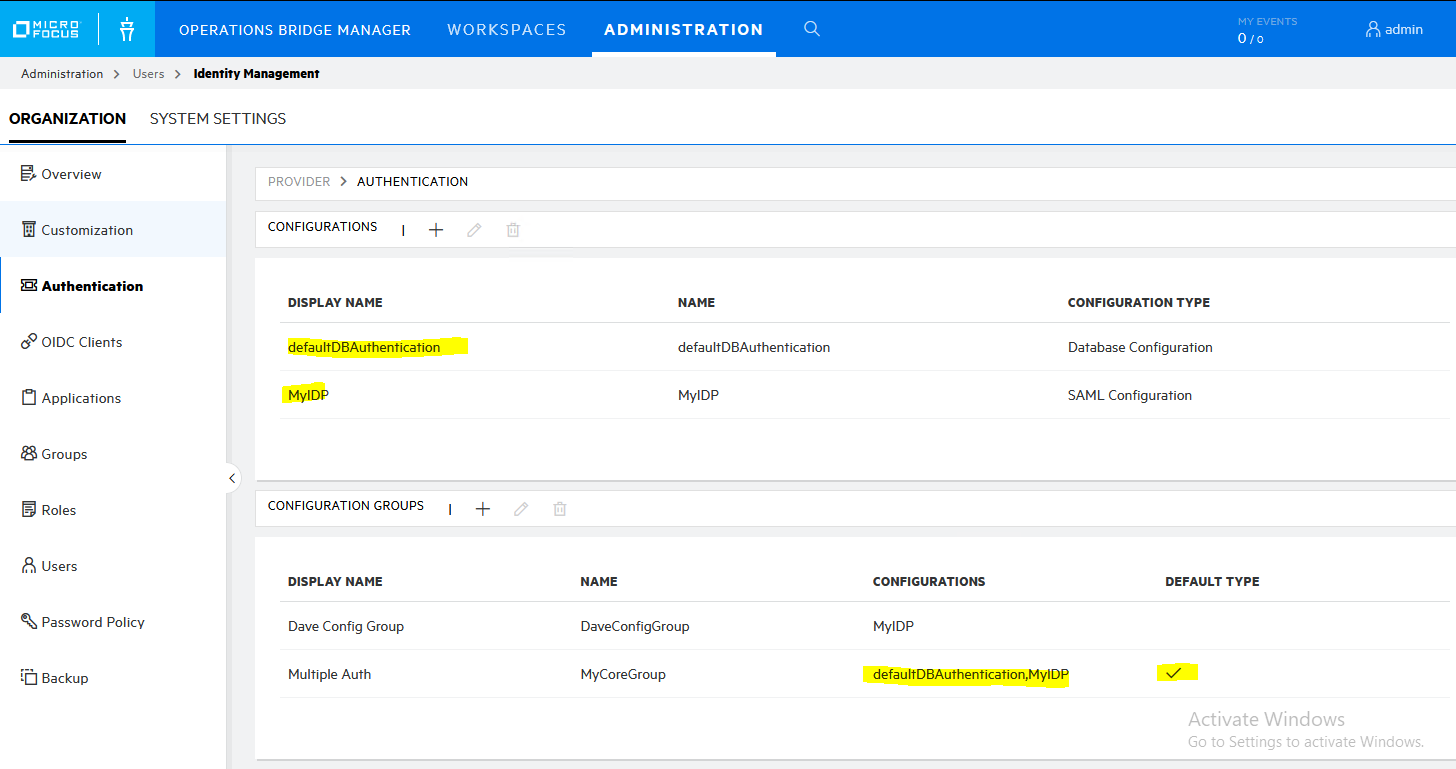The height and width of the screenshot is (769, 1456).
Task: Open the Password Policy settings
Action: (92, 621)
